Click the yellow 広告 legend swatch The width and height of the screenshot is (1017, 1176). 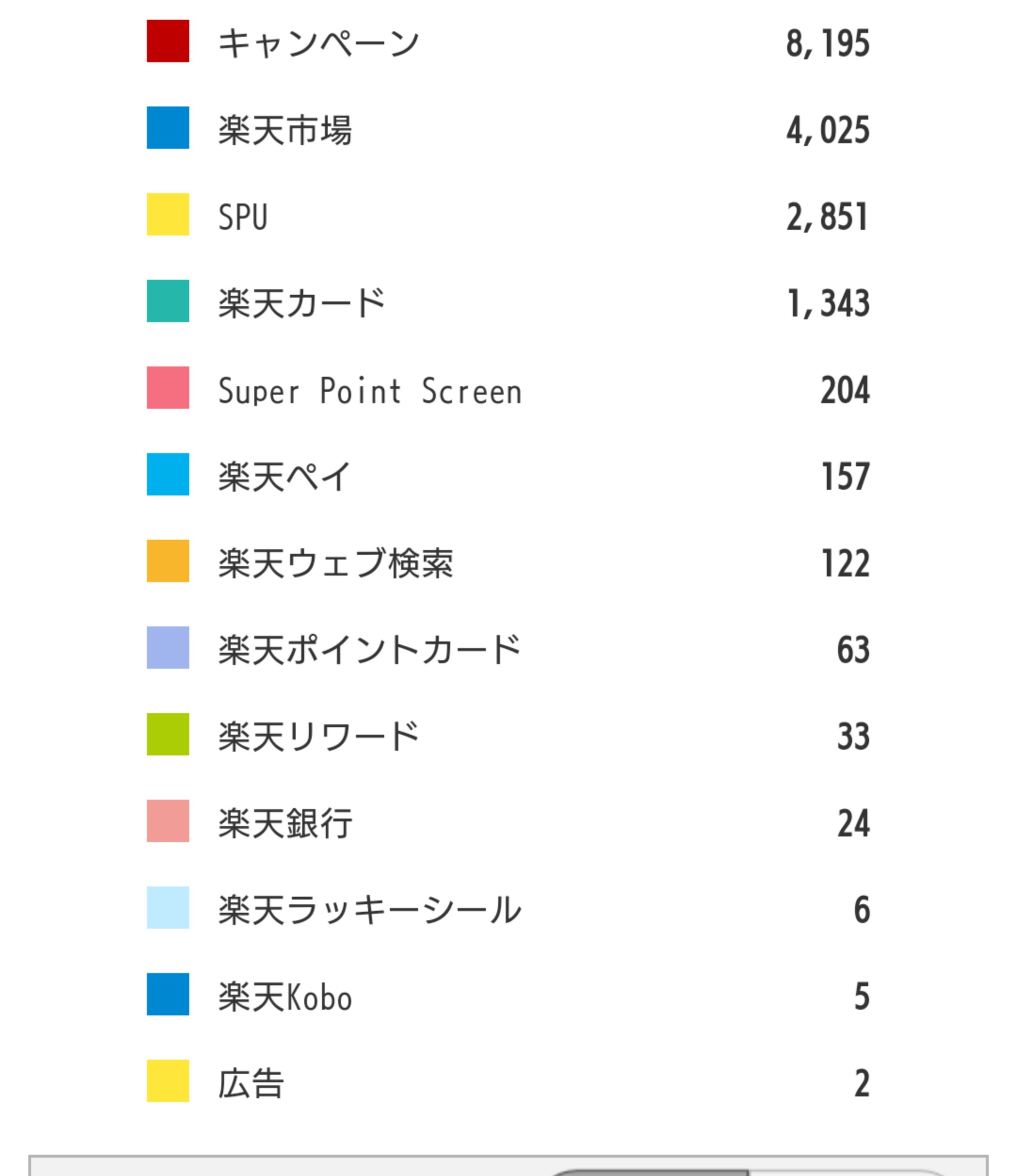[168, 1081]
